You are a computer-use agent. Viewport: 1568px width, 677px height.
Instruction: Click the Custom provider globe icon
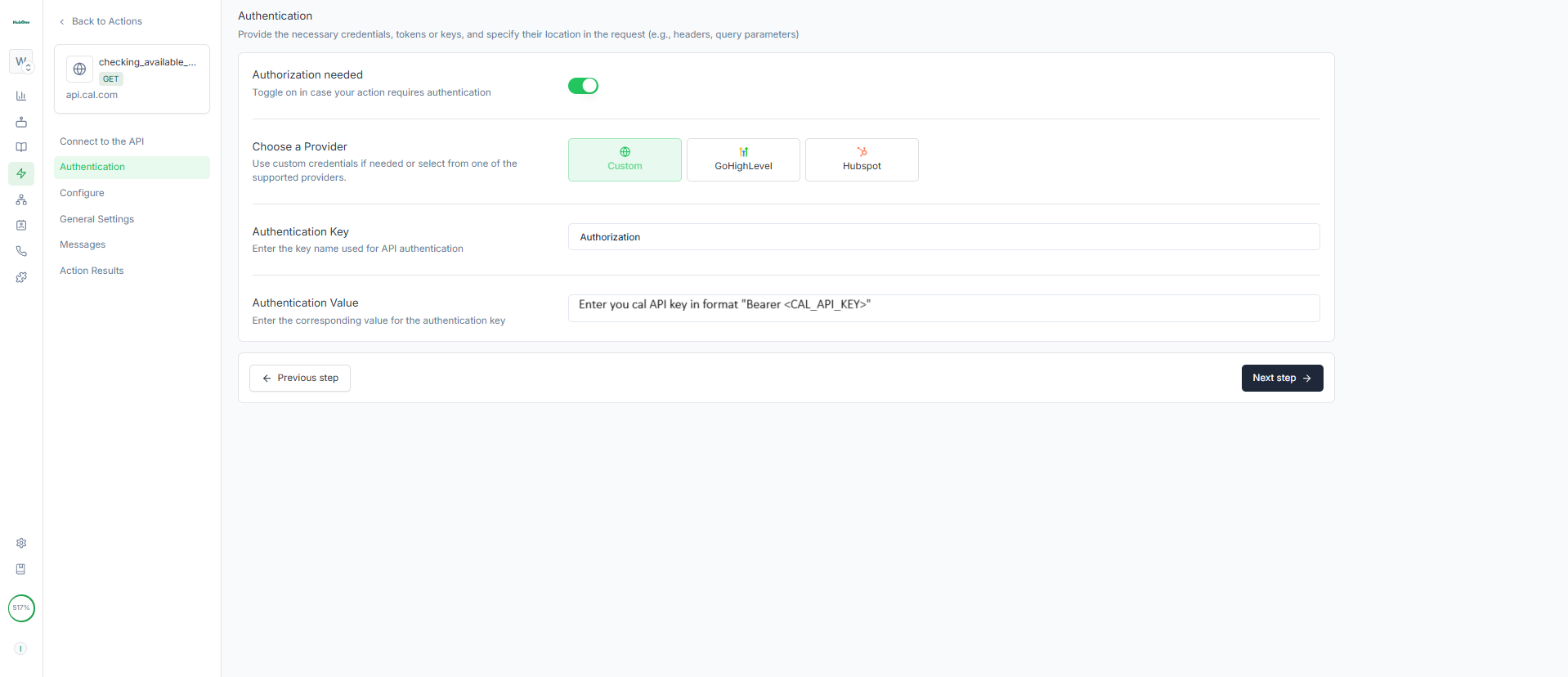625,152
